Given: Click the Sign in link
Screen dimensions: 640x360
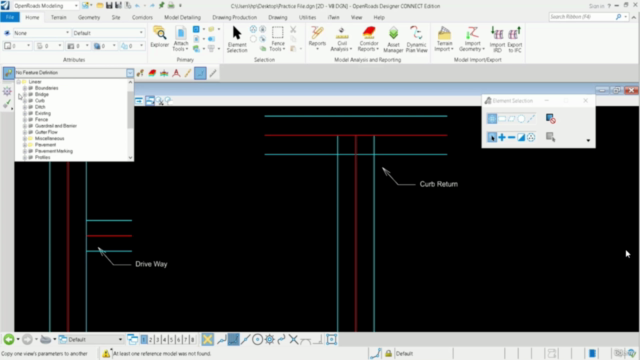Looking at the screenshot, I should (596, 6).
